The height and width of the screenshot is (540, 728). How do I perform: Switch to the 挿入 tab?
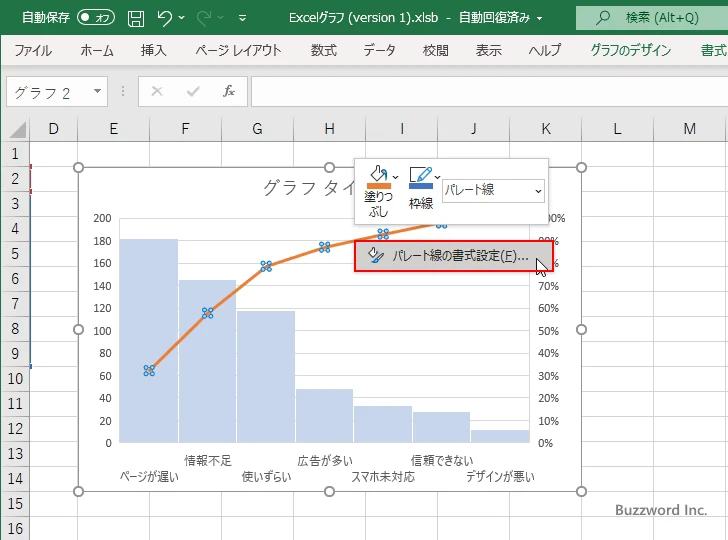pyautogui.click(x=153, y=50)
